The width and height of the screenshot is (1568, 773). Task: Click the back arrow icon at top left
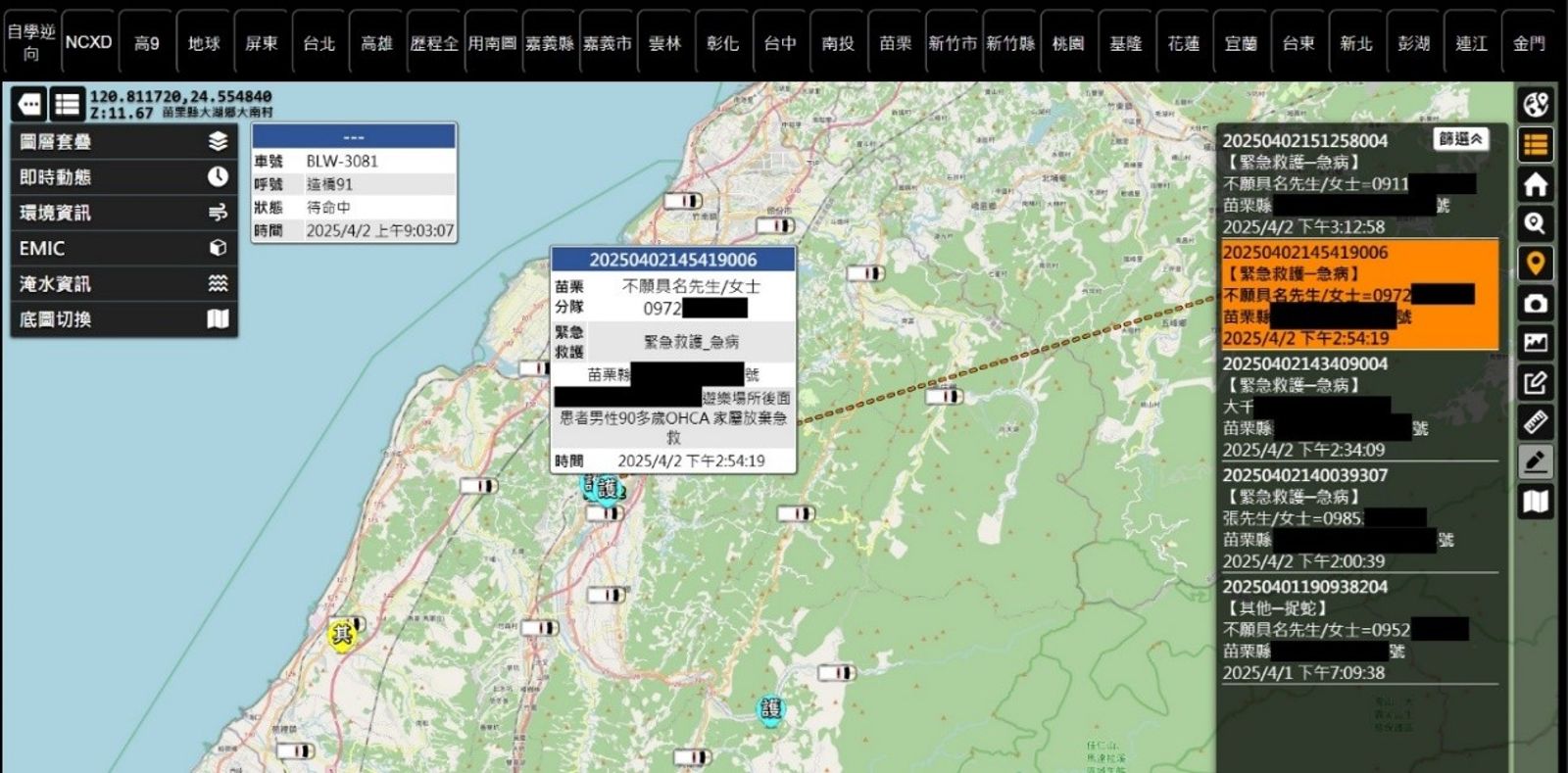click(x=28, y=104)
